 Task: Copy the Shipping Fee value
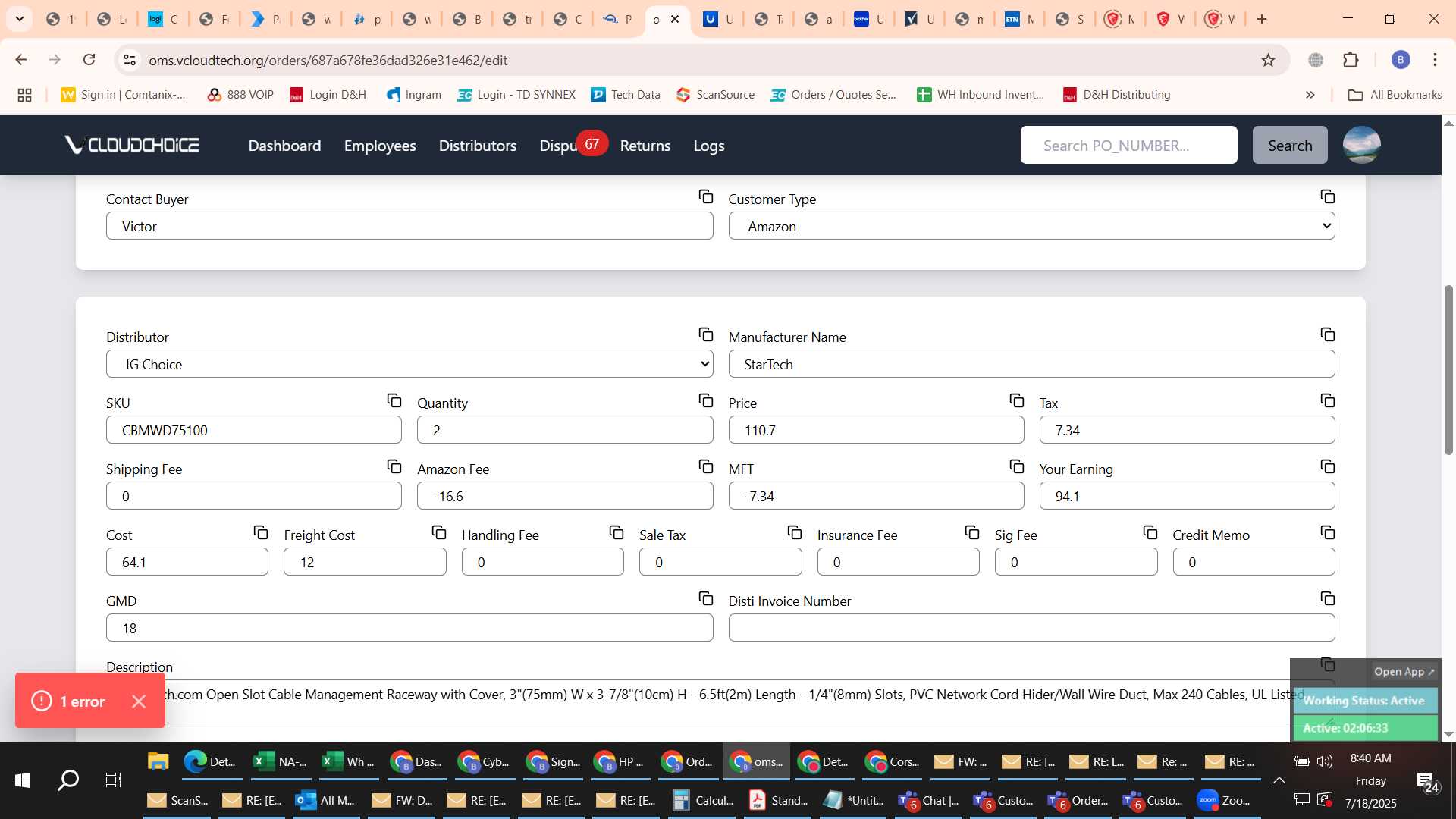[394, 467]
